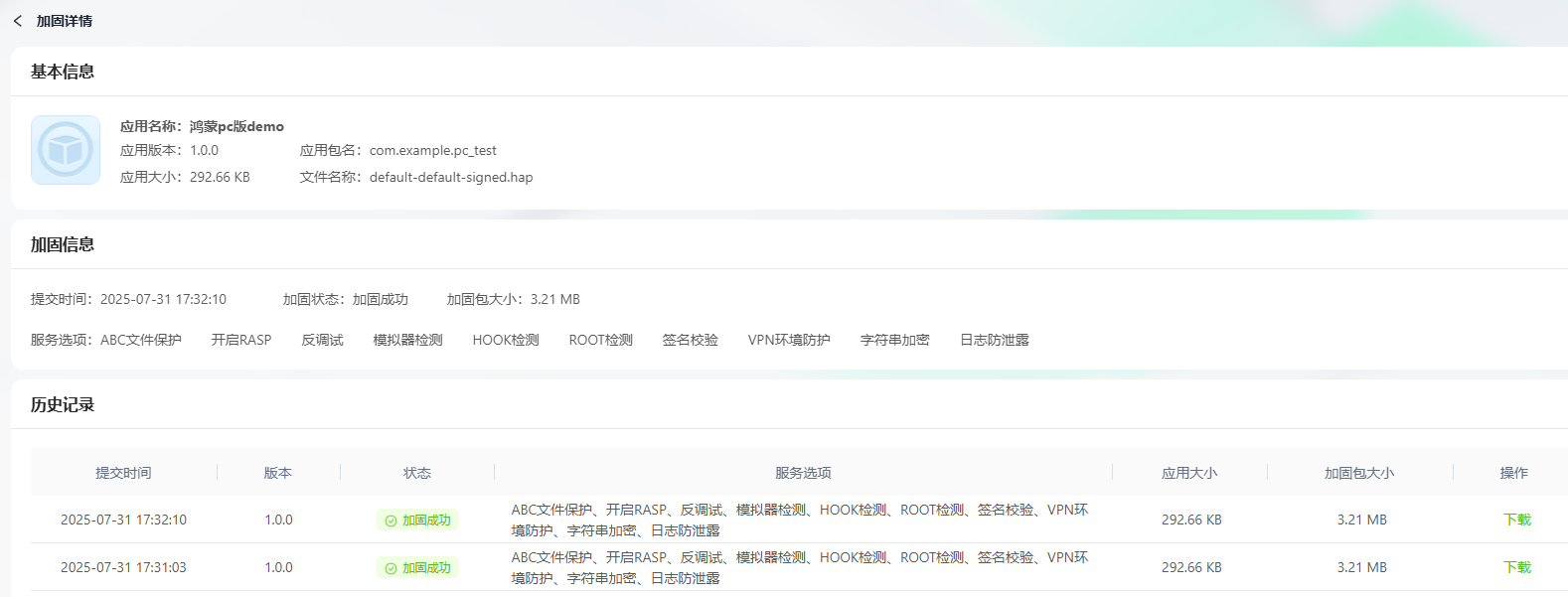Select the 开启RASP service option in 加固信息

[241, 340]
